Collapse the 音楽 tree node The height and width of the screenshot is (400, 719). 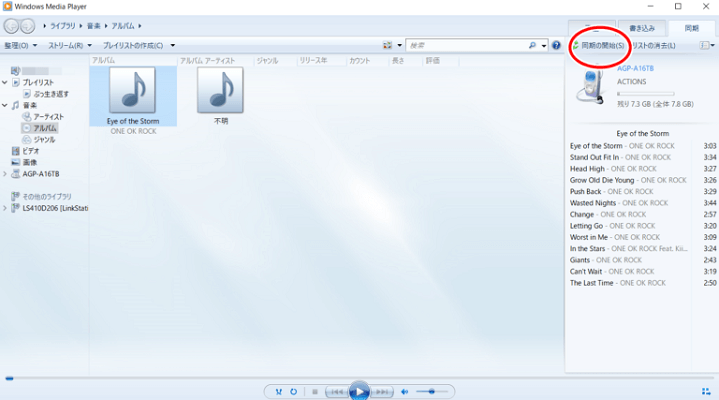point(5,105)
